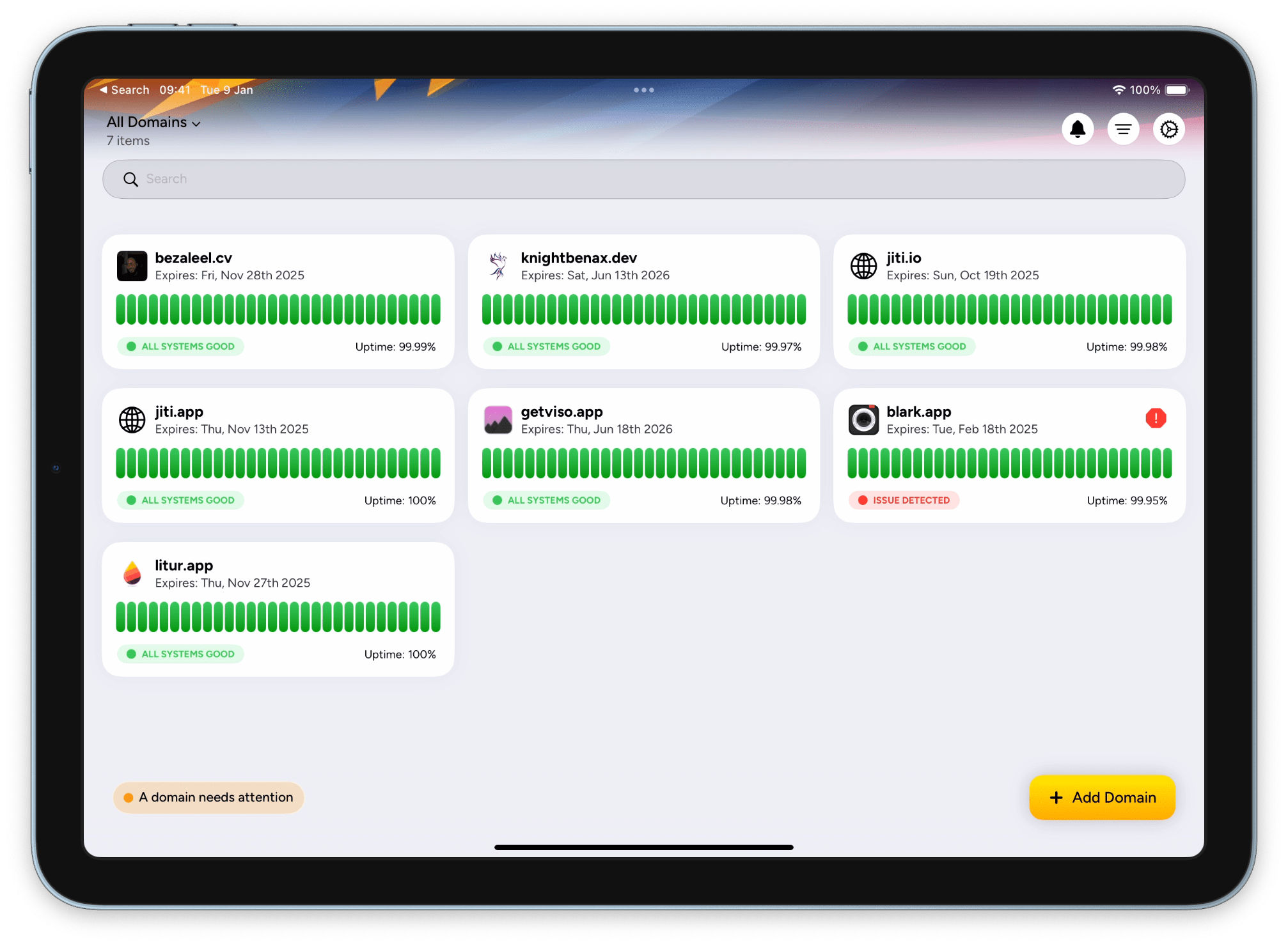The image size is (1288, 946).
Task: Tap 'A domain needs attention' banner
Action: click(x=208, y=797)
